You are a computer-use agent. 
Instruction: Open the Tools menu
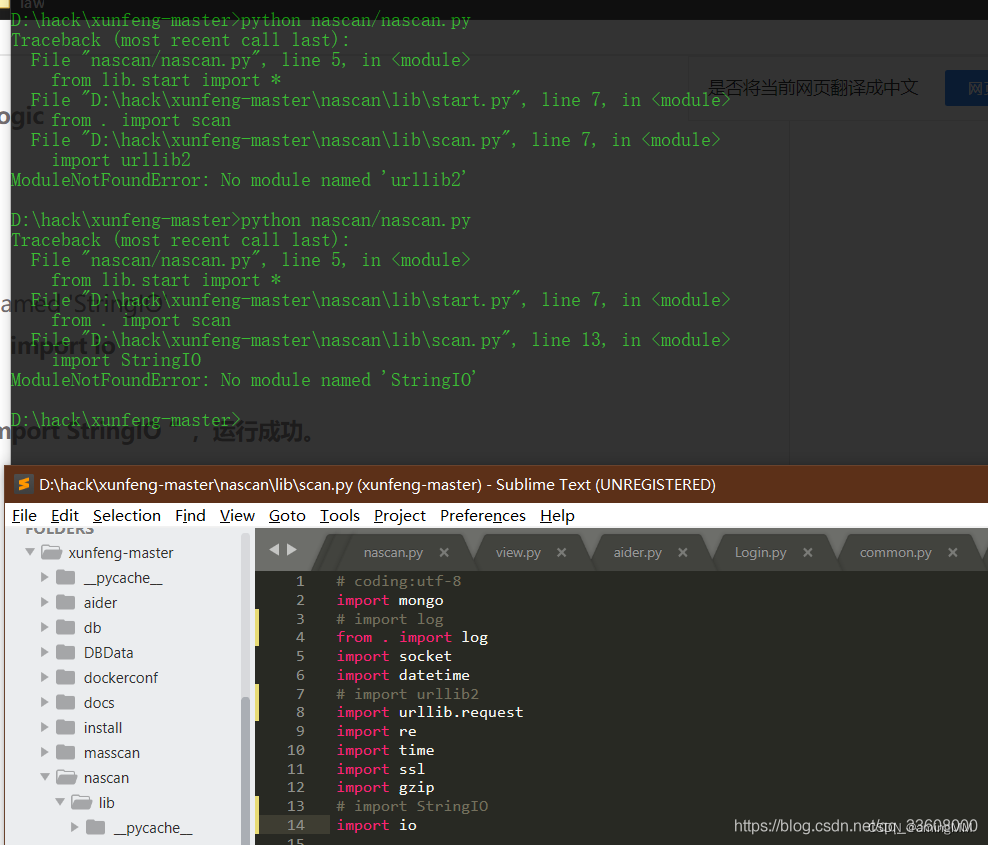[x=340, y=515]
